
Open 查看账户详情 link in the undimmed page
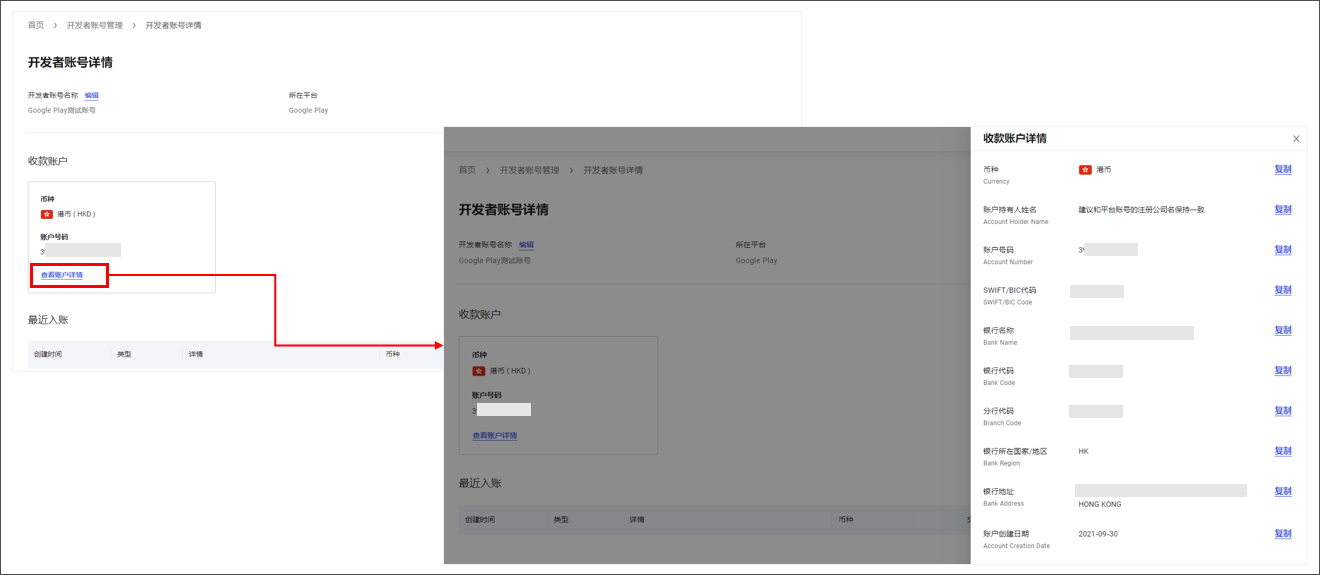pos(62,274)
